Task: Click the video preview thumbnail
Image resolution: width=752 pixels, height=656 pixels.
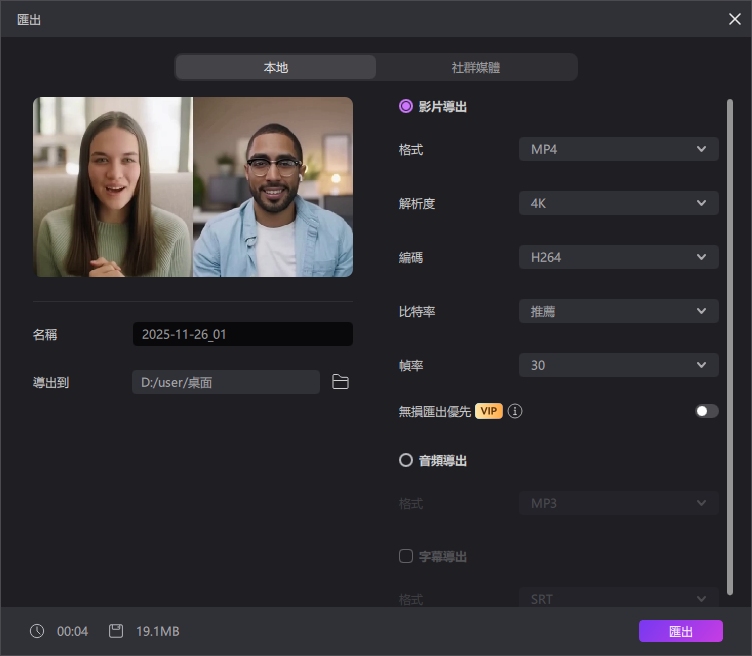Action: pos(193,187)
